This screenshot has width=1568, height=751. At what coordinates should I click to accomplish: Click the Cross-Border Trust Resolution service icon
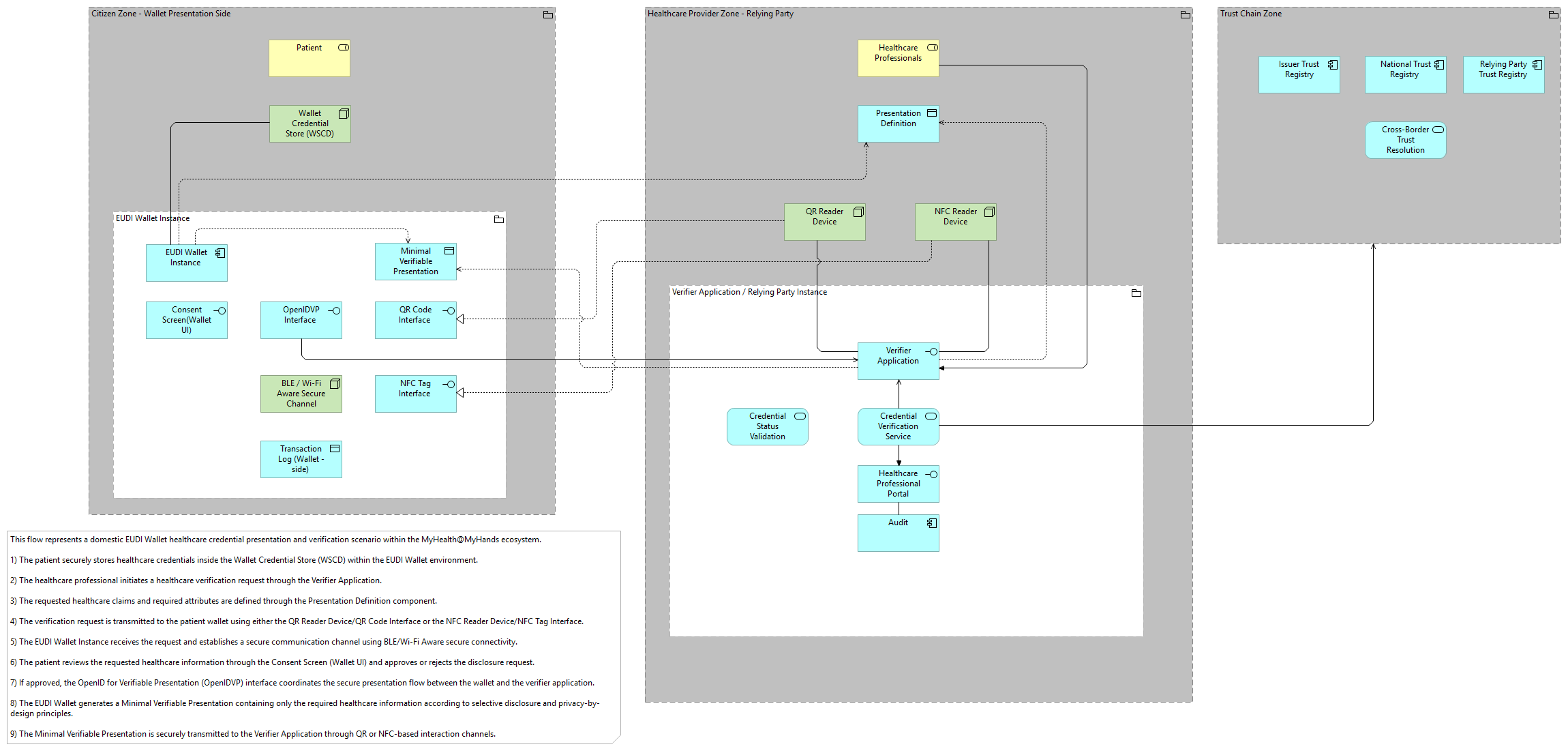tap(1438, 130)
